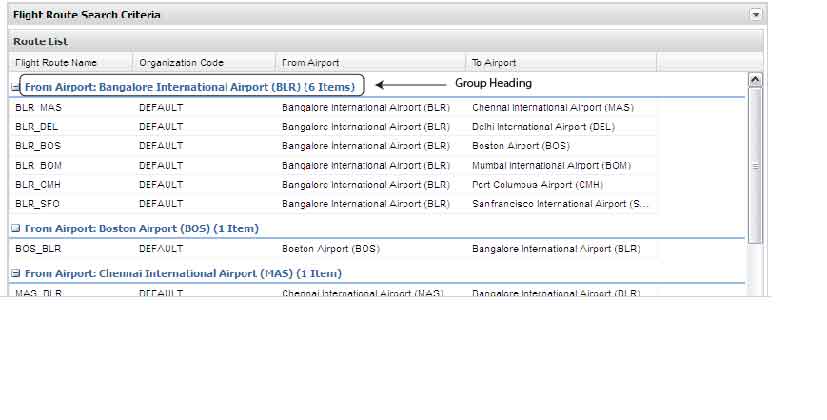827x420 pixels.
Task: Sort by From Airport column header
Action: pyautogui.click(x=370, y=62)
